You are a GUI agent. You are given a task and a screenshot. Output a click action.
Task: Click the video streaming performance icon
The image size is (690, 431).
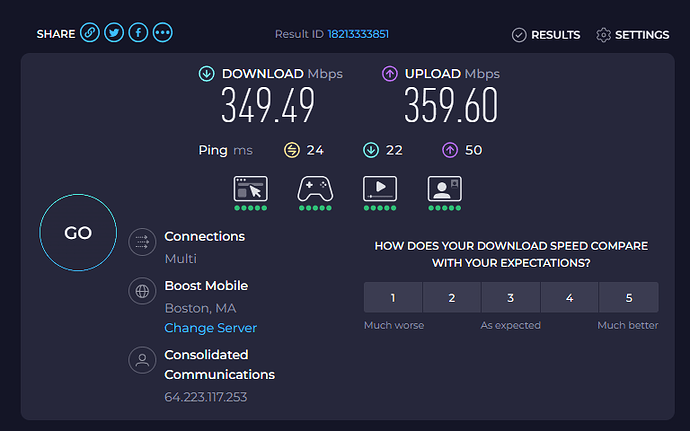[380, 189]
